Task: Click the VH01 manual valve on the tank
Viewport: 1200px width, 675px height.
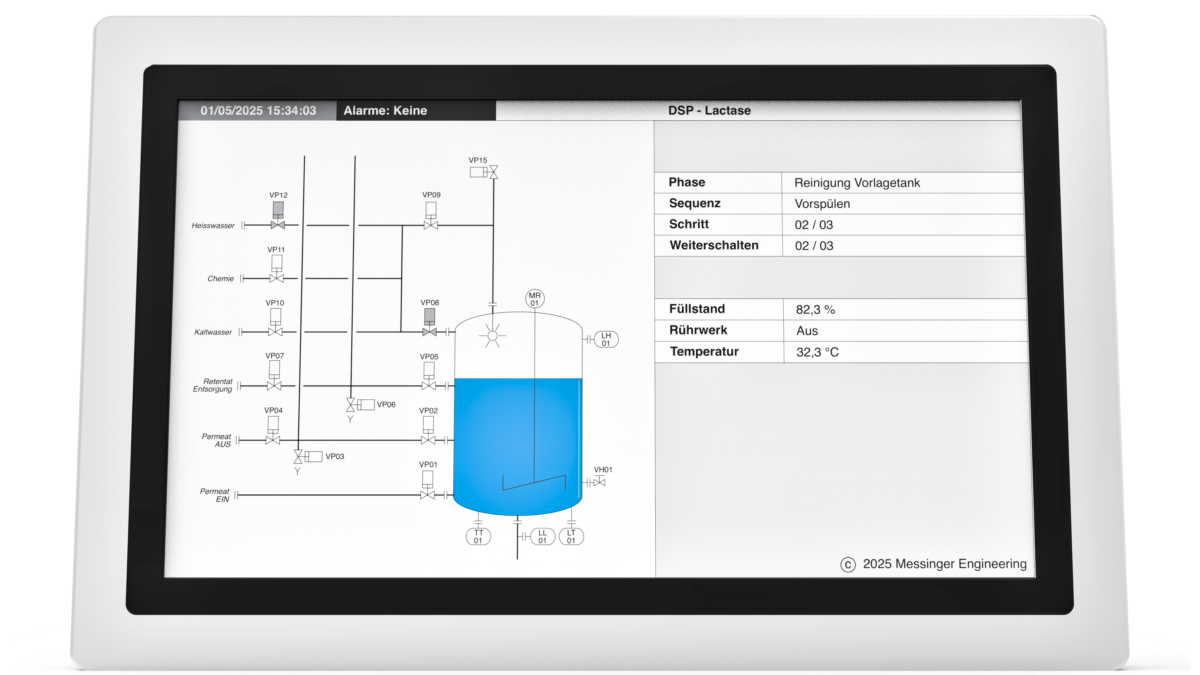Action: point(600,482)
